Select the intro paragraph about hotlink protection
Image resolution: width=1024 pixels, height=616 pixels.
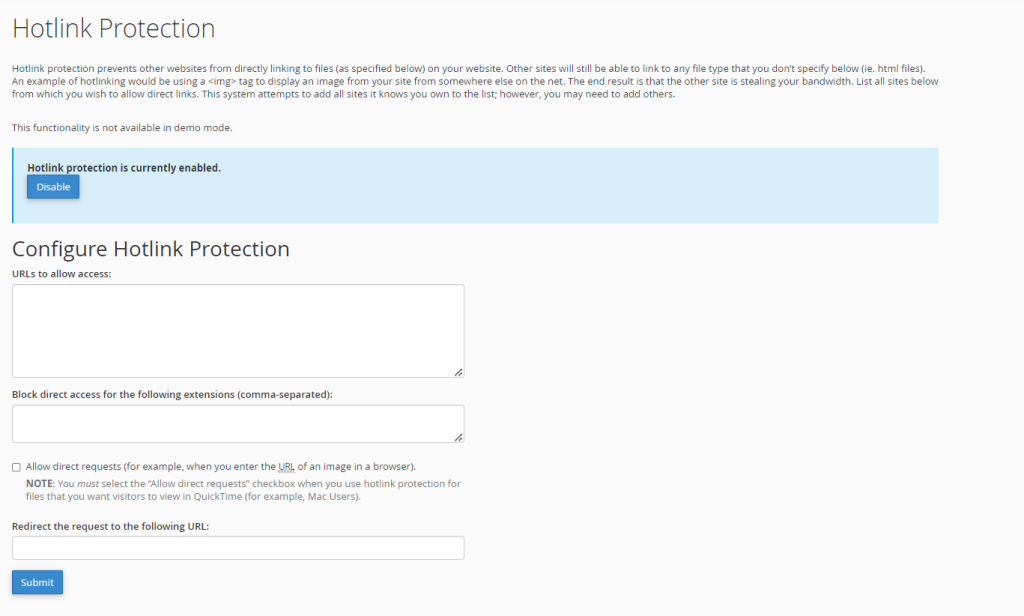(475, 81)
